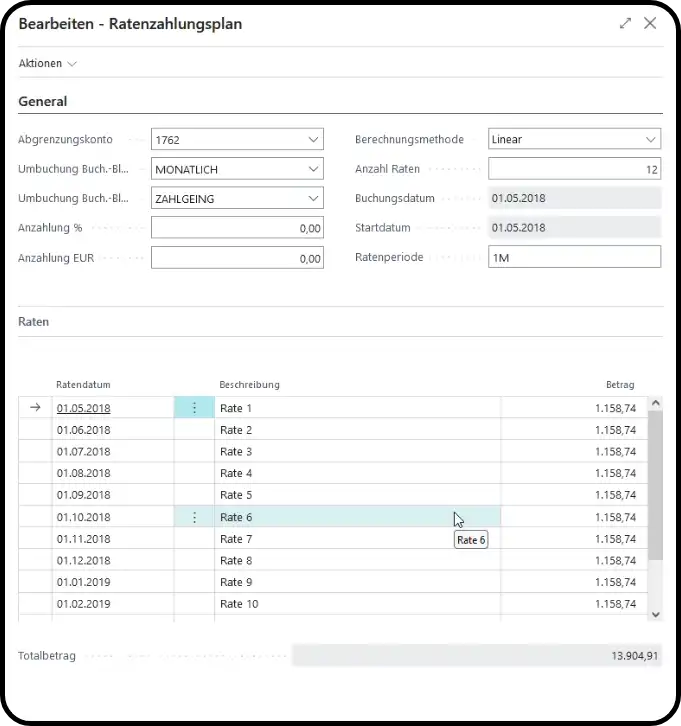Click the expand window arrows icon
Viewport: 681px width, 726px height.
625,23
